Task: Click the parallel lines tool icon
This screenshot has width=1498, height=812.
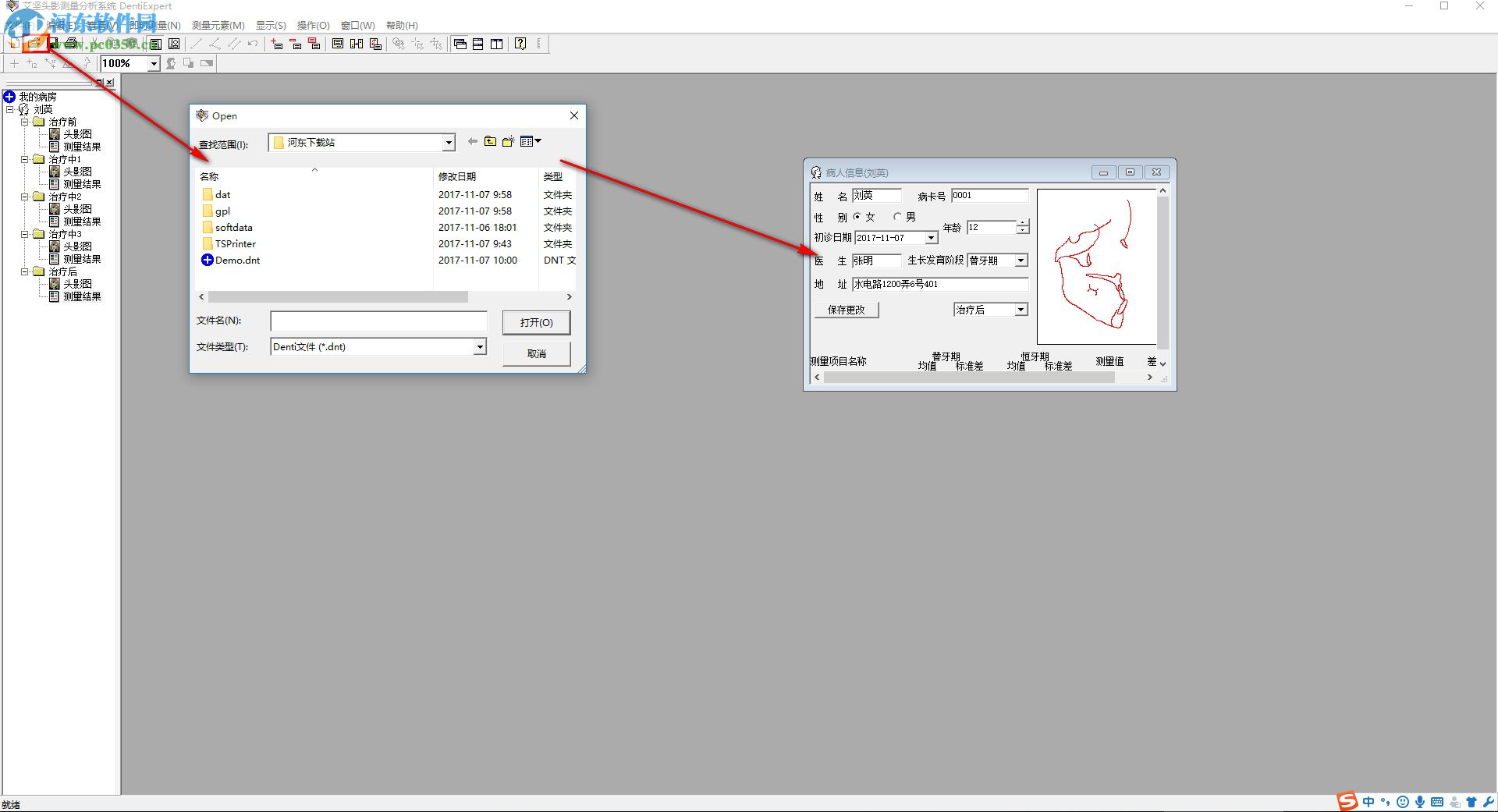Action: click(233, 44)
